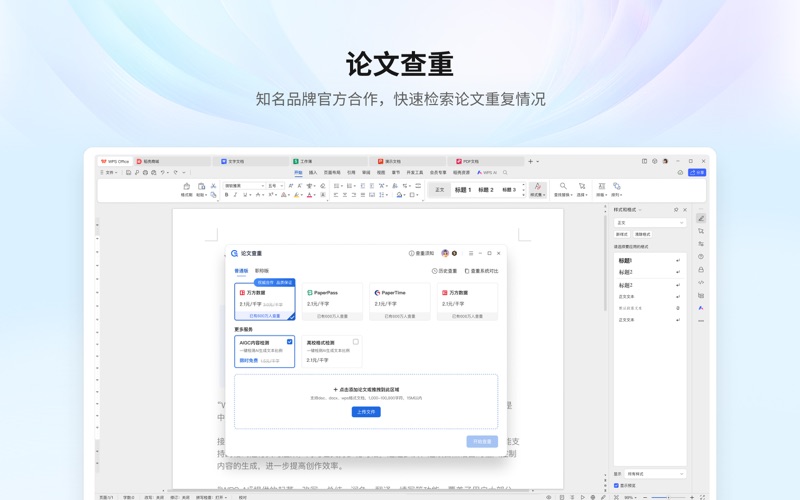
Task: Open the dropdown arrow beside new tab plus
Action: coord(538,161)
